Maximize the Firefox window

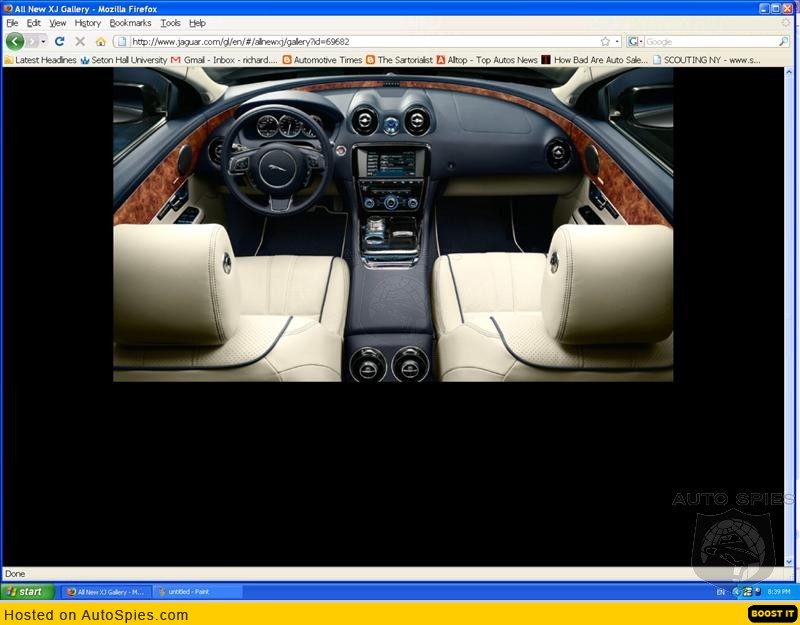pyautogui.click(x=776, y=9)
